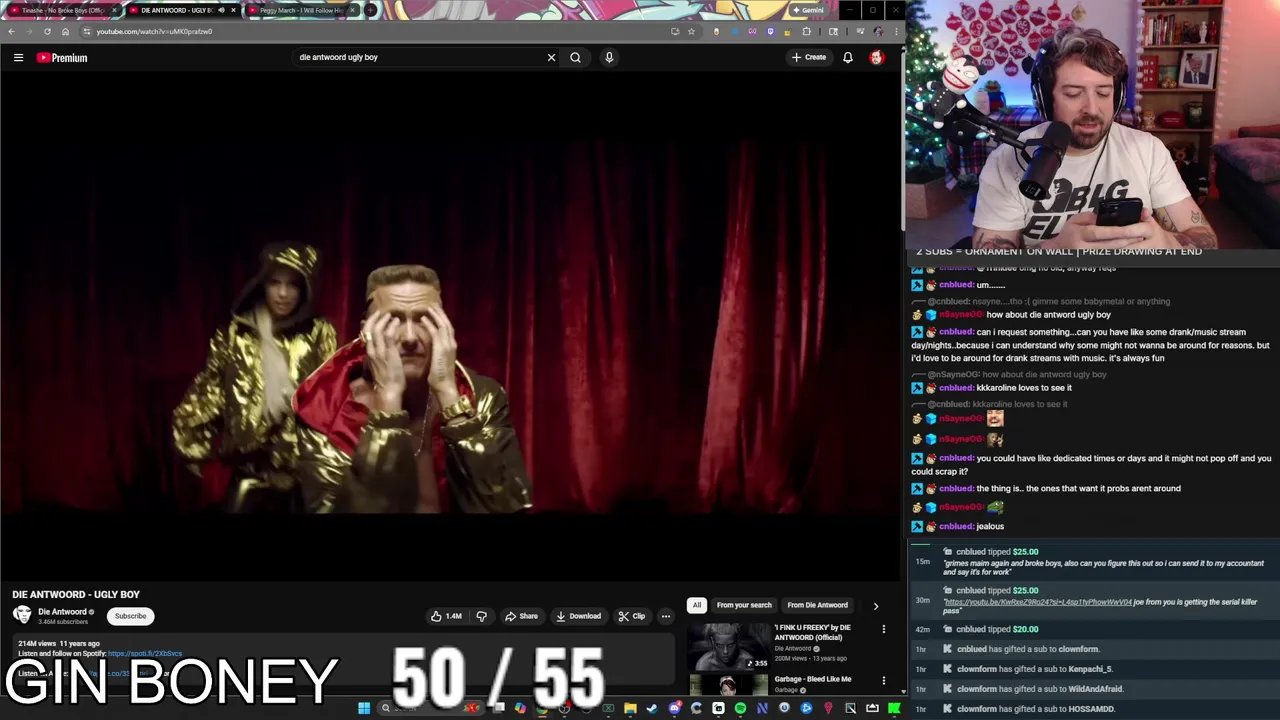Viewport: 1280px width, 720px height.
Task: Share the video
Action: pos(521,616)
